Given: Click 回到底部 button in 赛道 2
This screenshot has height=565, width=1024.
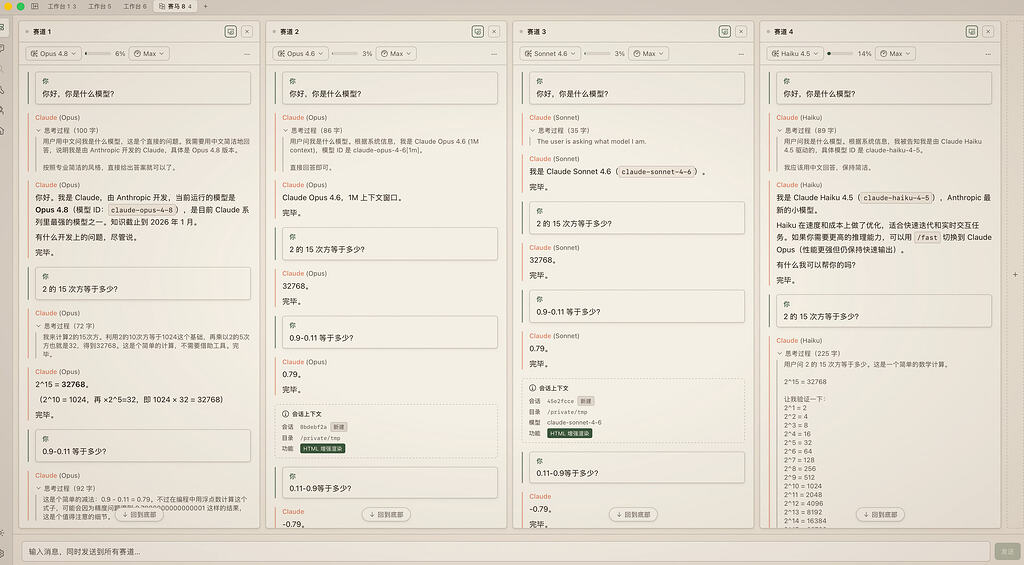Looking at the screenshot, I should pyautogui.click(x=386, y=515).
